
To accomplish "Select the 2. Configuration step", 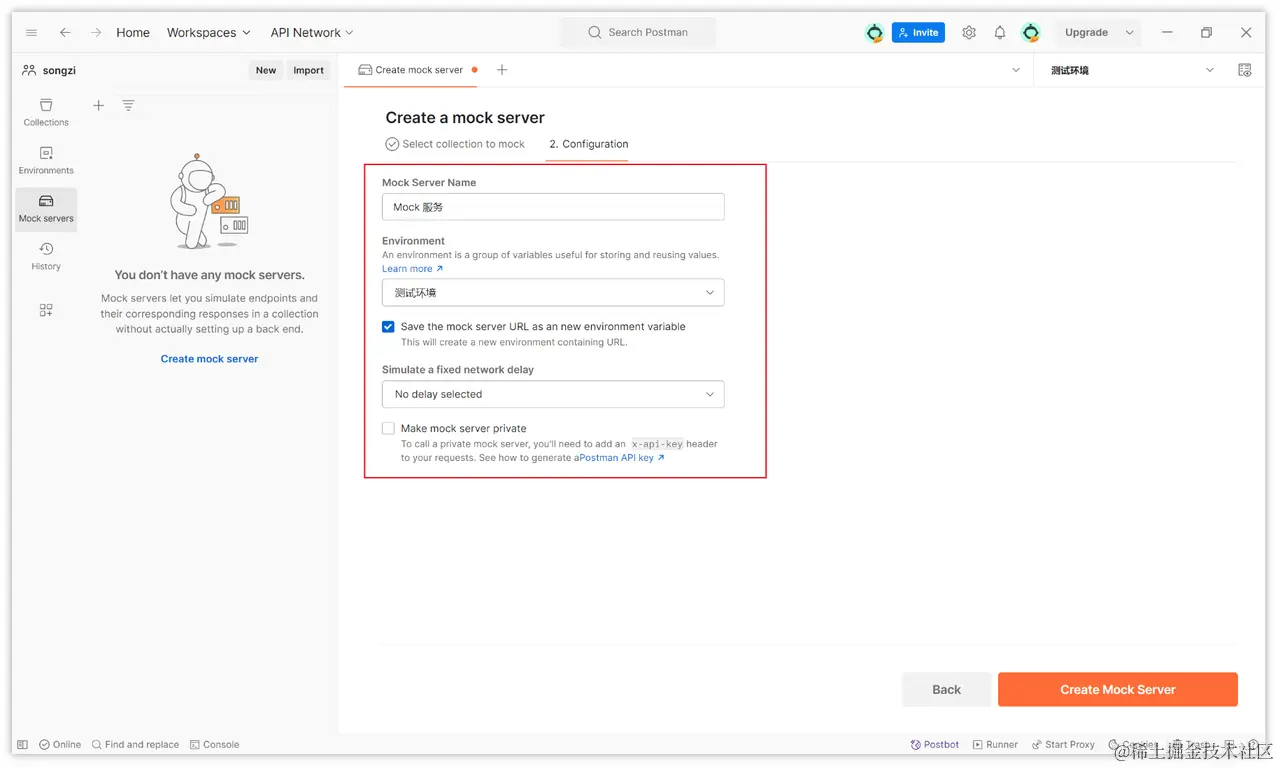I will tap(589, 144).
